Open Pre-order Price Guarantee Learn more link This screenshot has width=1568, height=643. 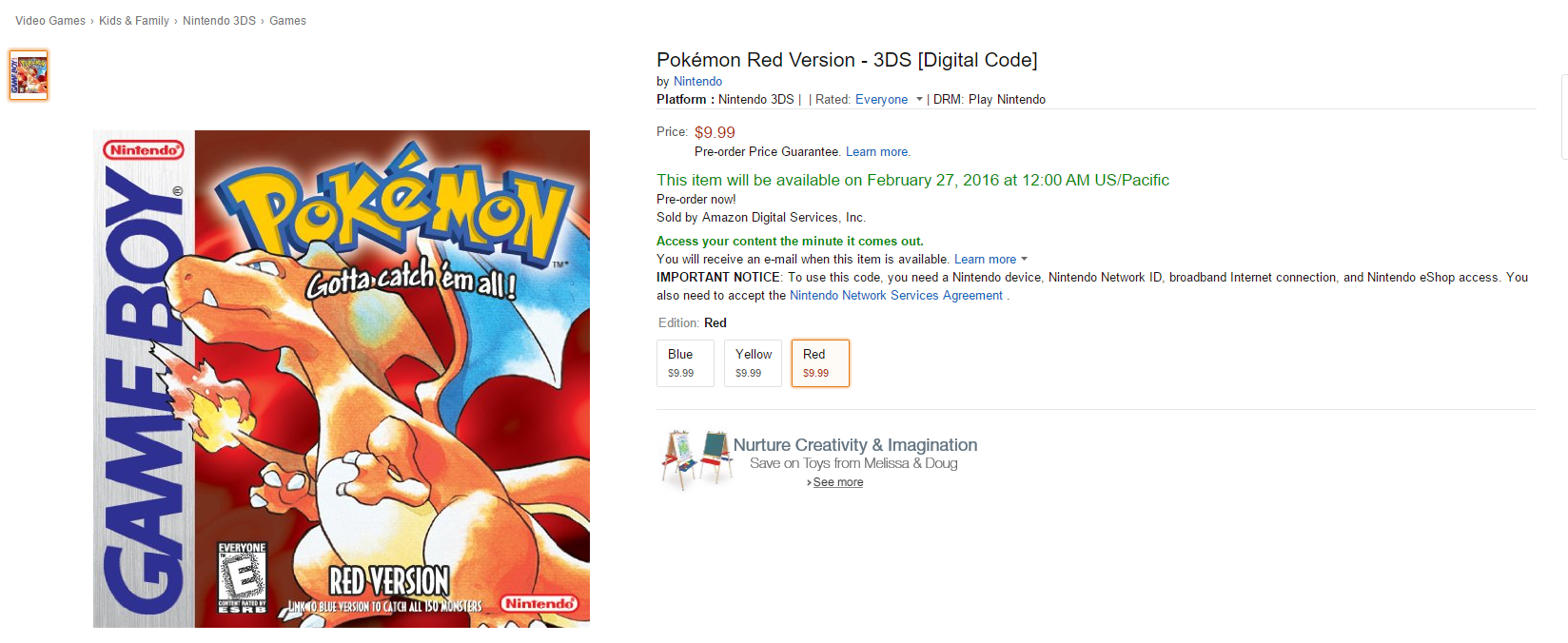[x=877, y=152]
